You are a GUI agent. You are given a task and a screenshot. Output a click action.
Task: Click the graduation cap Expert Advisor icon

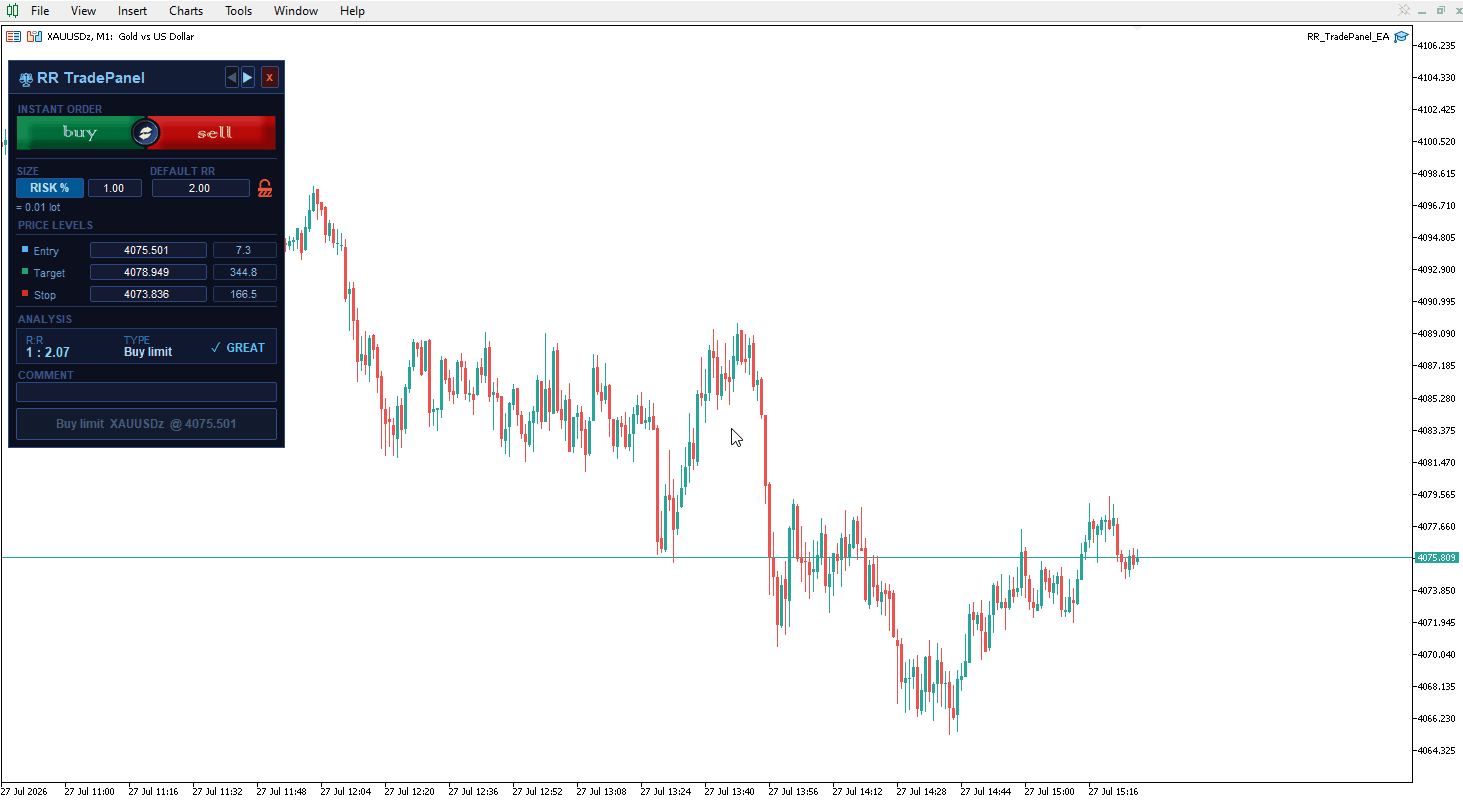[1402, 37]
